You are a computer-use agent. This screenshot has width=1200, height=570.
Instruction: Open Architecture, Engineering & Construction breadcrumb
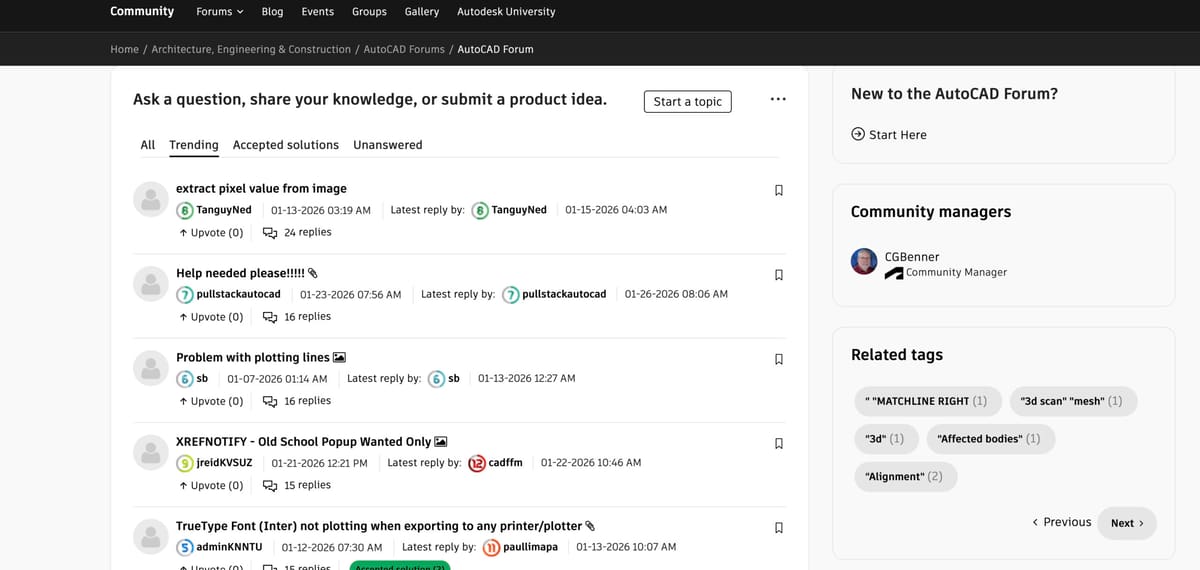pyautogui.click(x=251, y=49)
